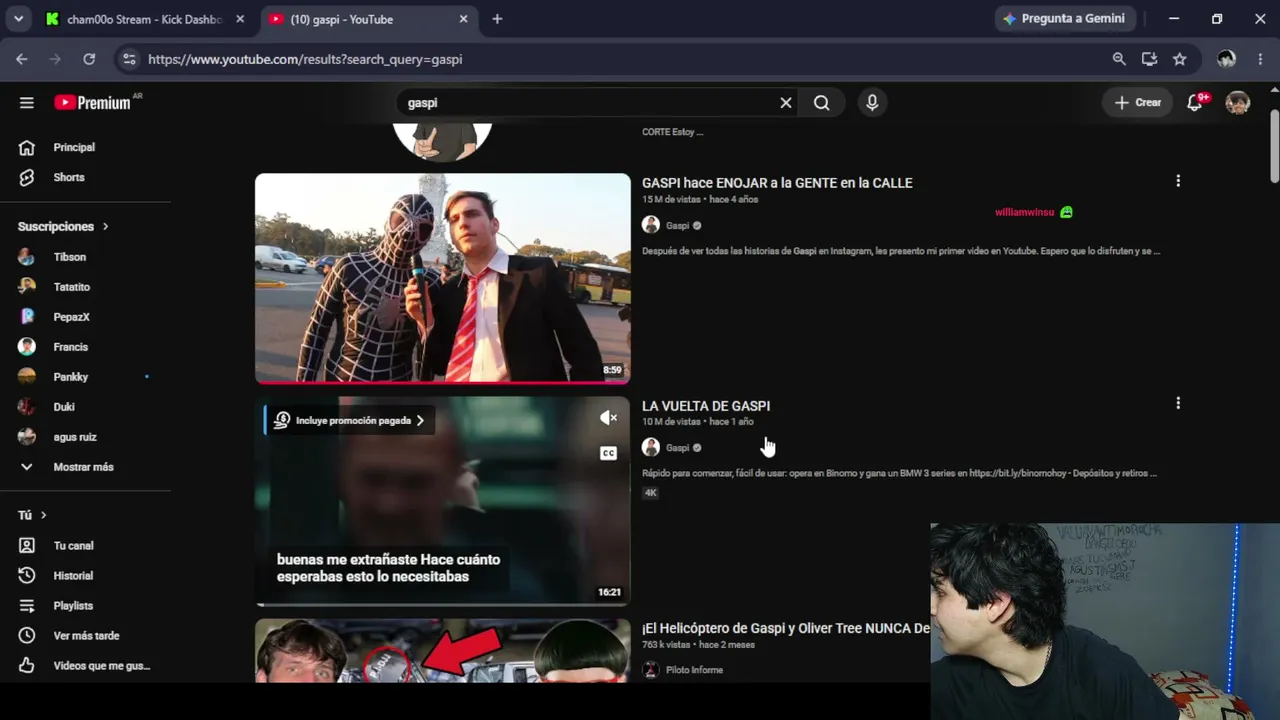This screenshot has width=1280, height=720.
Task: Open options for GASPI hace ENOJAR video
Action: 1178,181
